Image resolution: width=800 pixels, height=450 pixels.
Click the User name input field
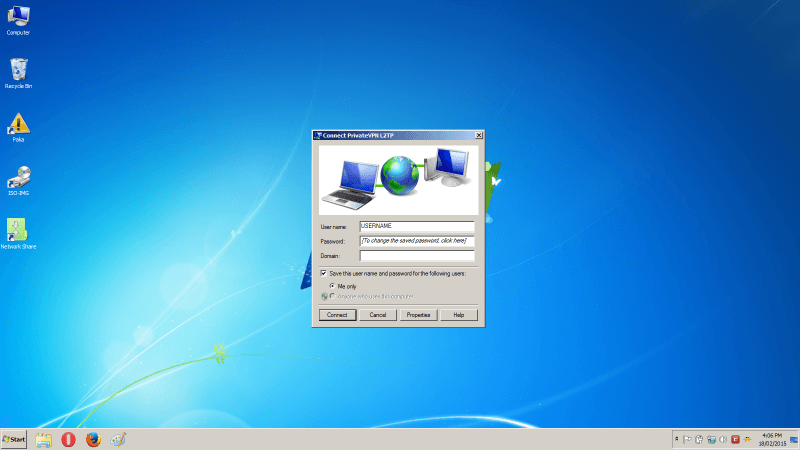pos(416,227)
